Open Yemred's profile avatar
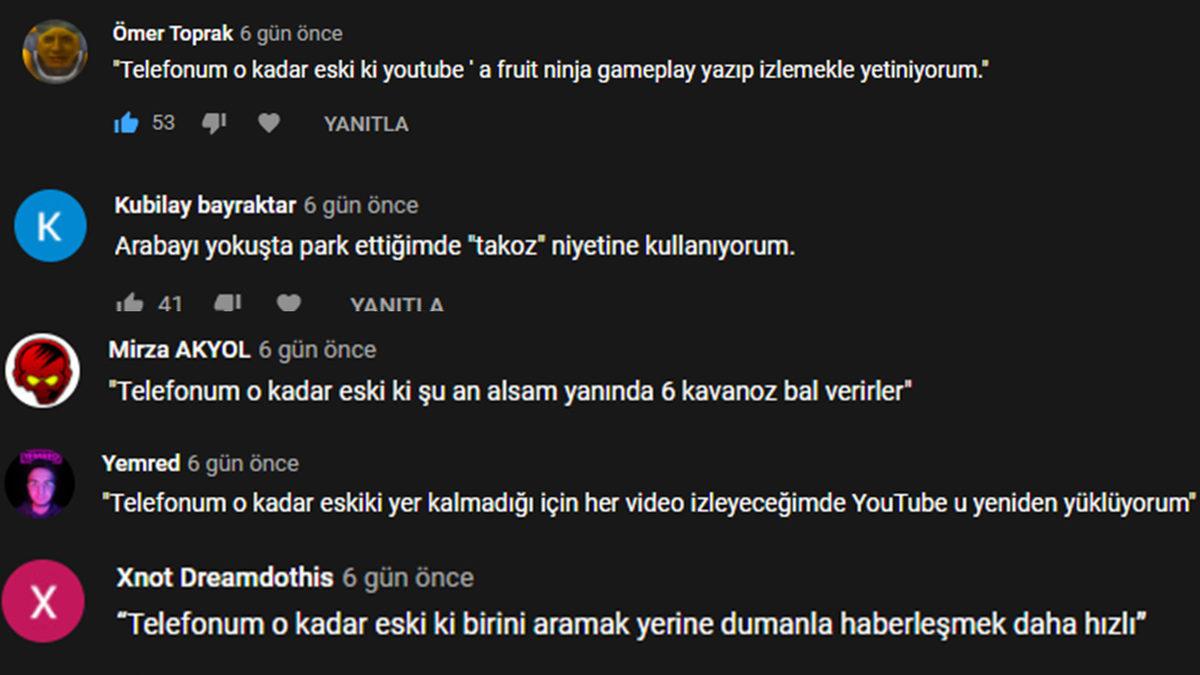1200x675 pixels. 39,483
